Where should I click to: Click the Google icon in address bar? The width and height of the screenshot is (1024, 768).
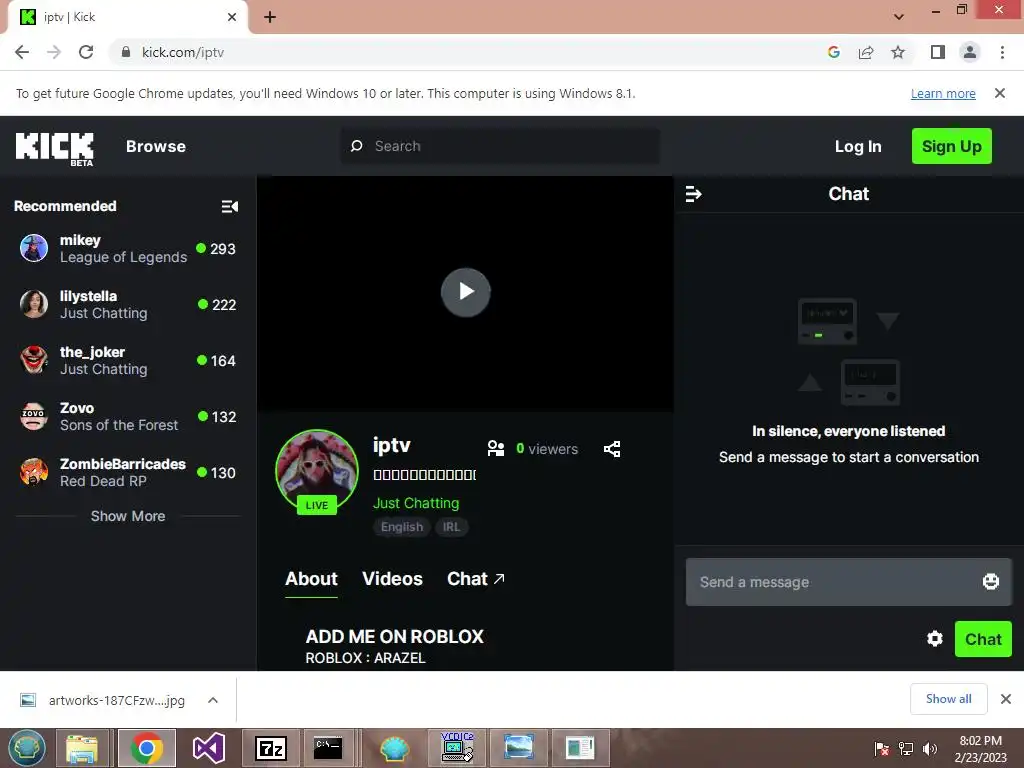833,52
